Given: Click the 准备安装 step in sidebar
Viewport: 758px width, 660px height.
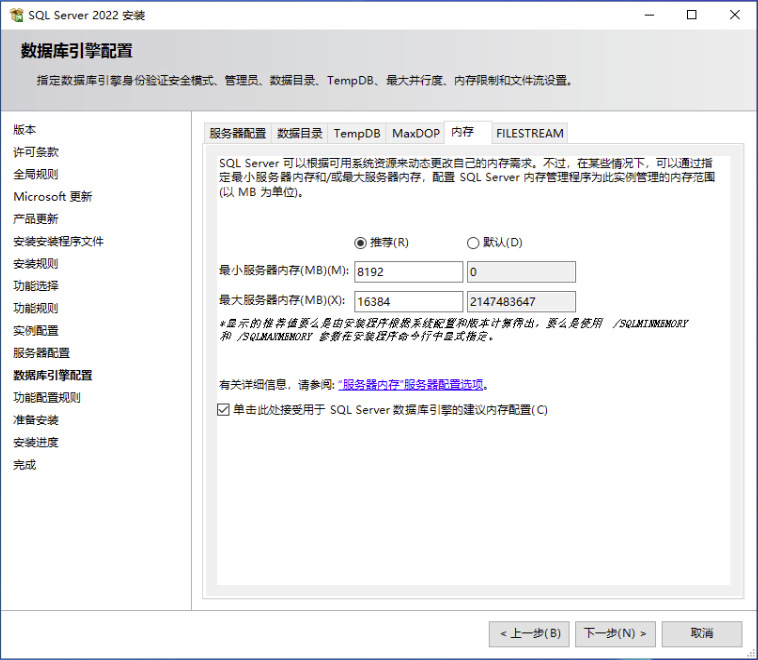Looking at the screenshot, I should coord(36,420).
